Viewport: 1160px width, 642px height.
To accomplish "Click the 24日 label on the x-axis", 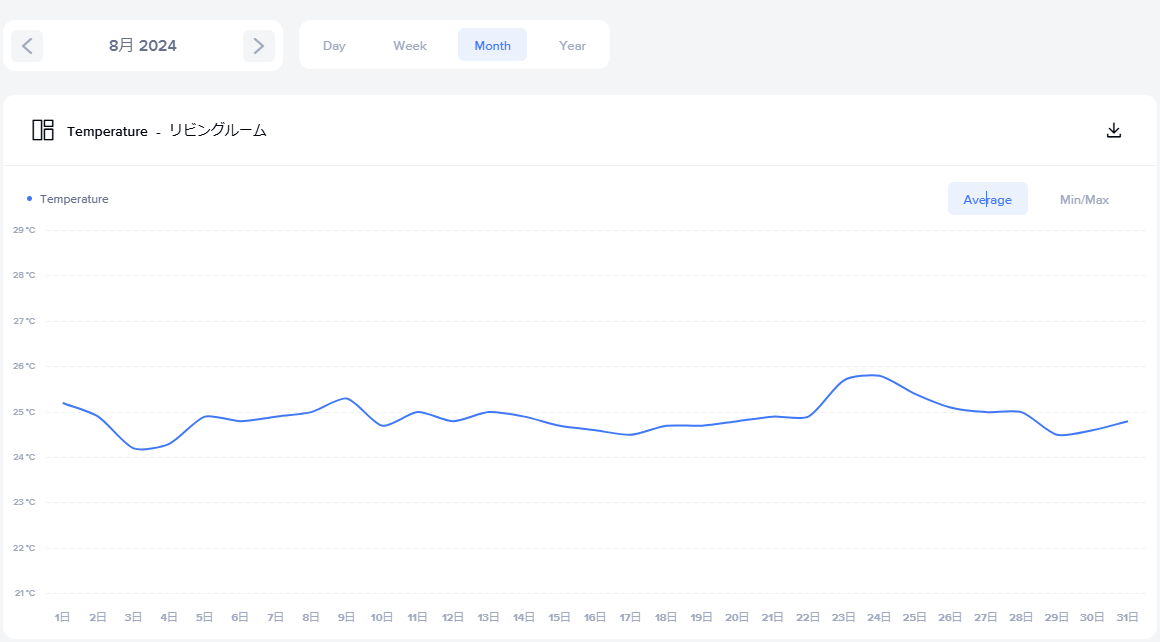I will click(x=879, y=618).
